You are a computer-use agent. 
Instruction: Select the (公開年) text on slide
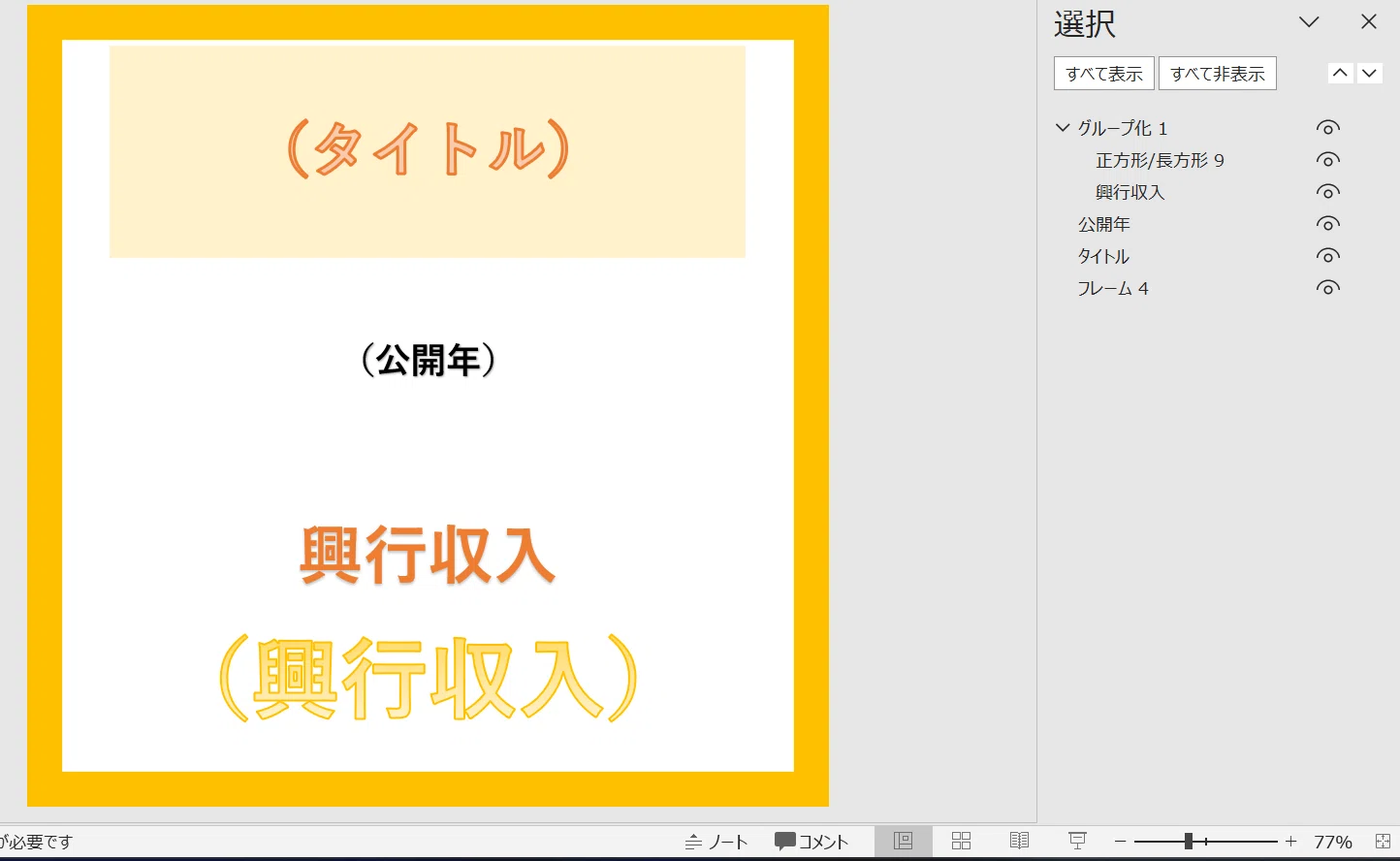coord(428,361)
